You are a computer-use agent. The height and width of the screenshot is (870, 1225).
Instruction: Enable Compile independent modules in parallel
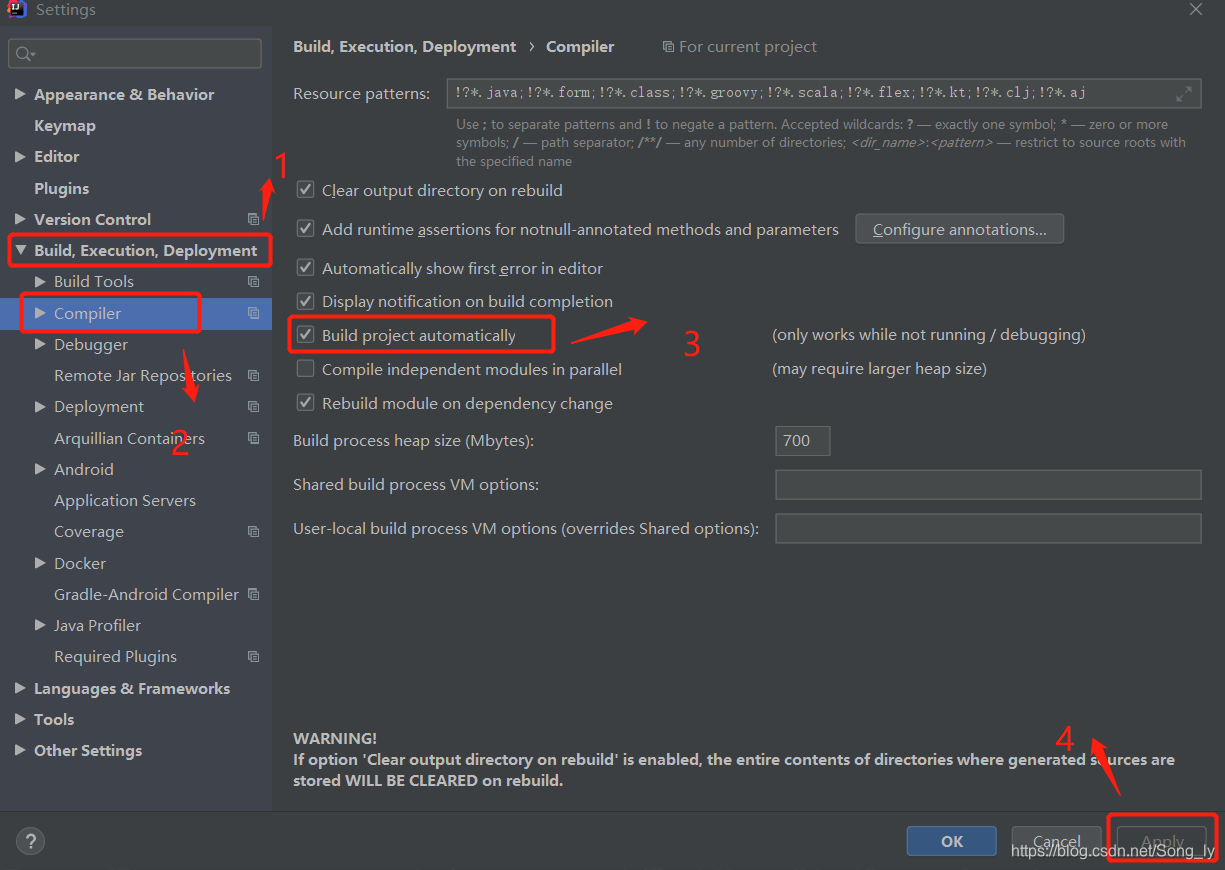(x=305, y=369)
